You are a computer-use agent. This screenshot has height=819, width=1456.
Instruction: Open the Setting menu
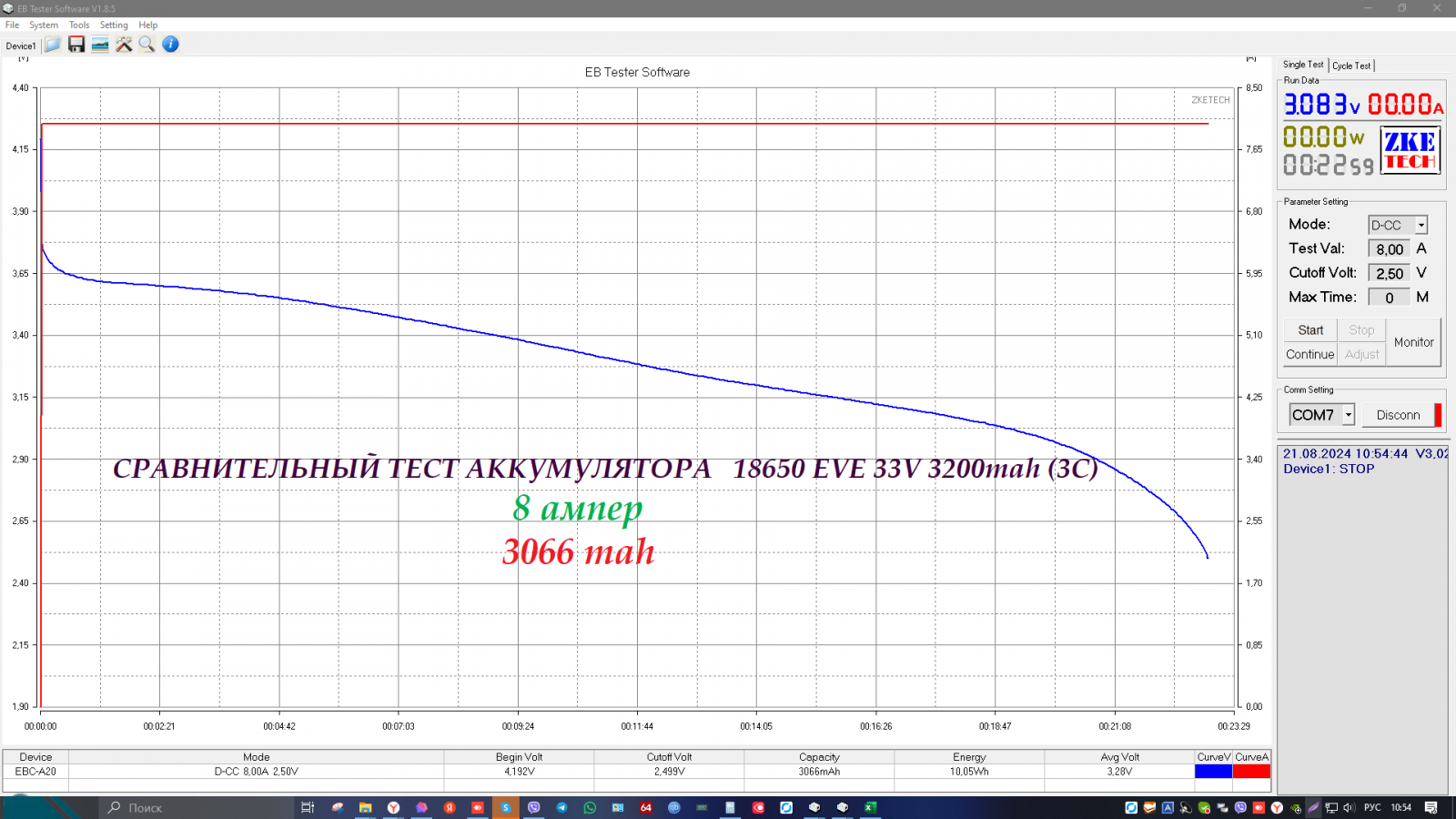(114, 25)
